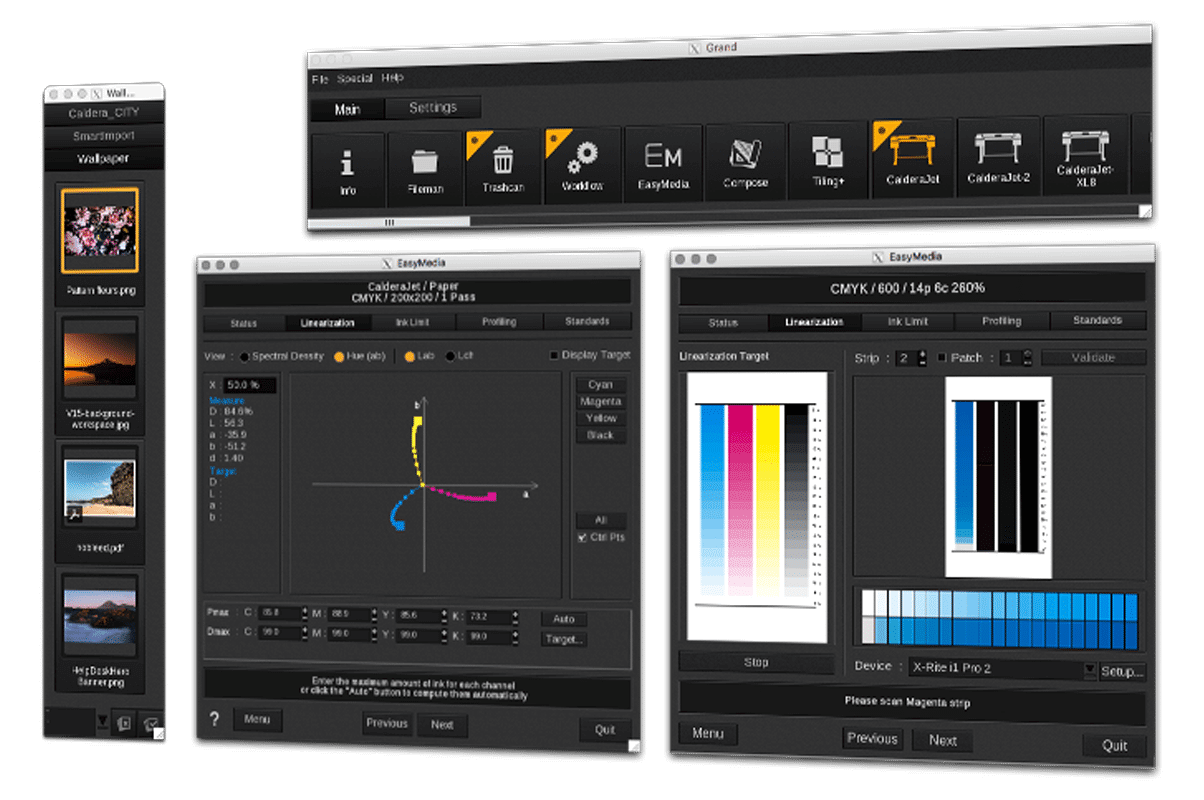Select the Spectral Density radio option
1204x800 pixels.
click(x=244, y=356)
